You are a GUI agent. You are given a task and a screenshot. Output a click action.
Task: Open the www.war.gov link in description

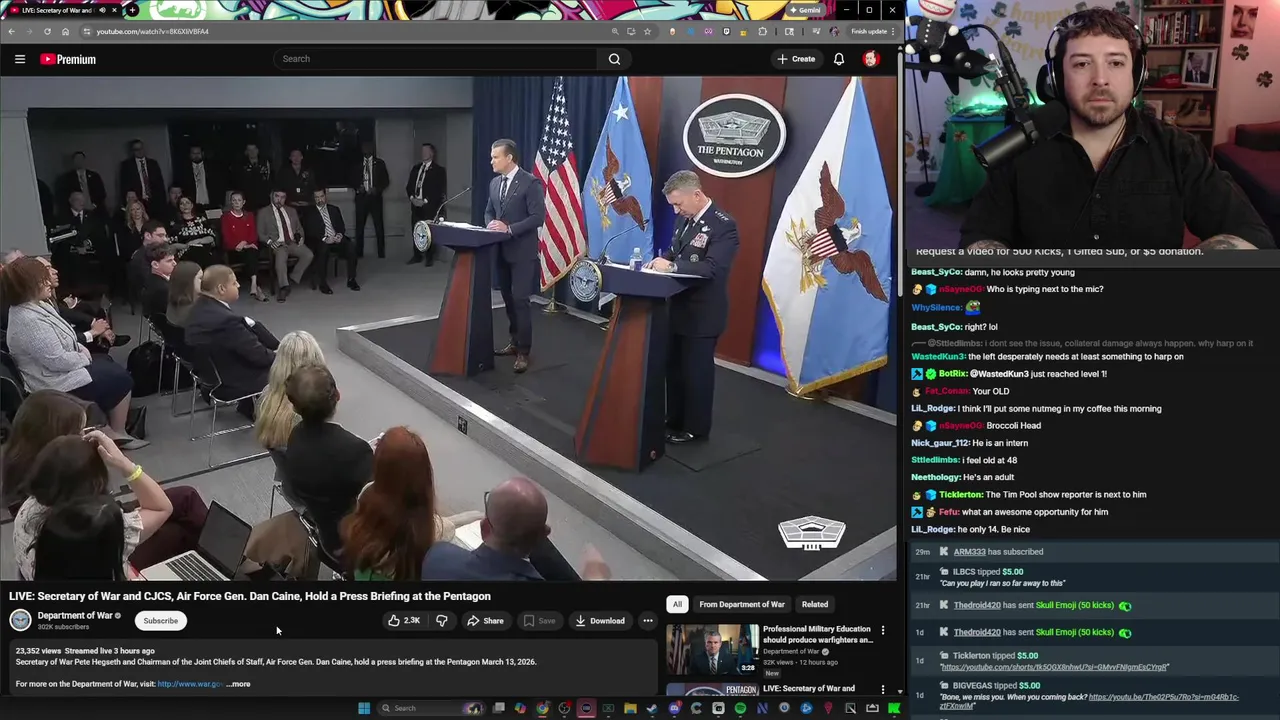pos(190,684)
